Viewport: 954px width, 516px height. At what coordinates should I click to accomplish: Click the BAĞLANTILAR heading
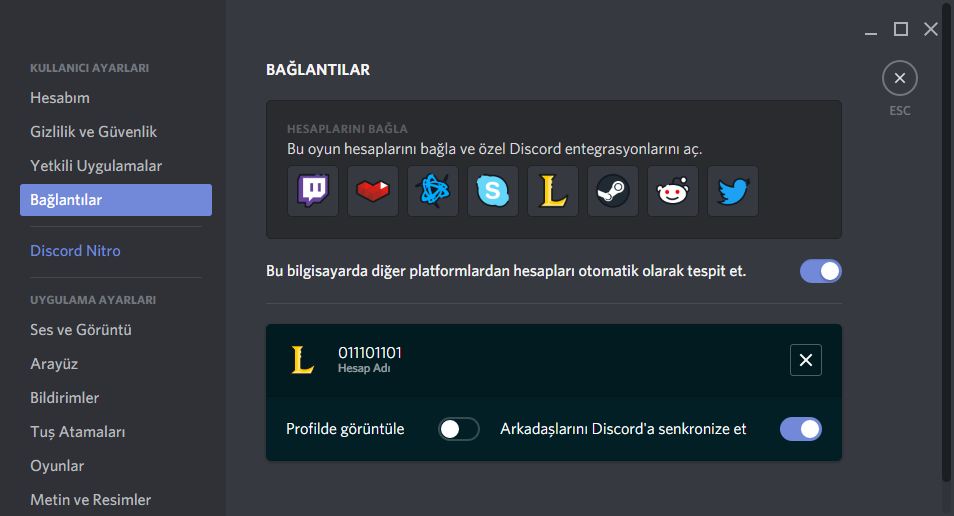[x=318, y=69]
